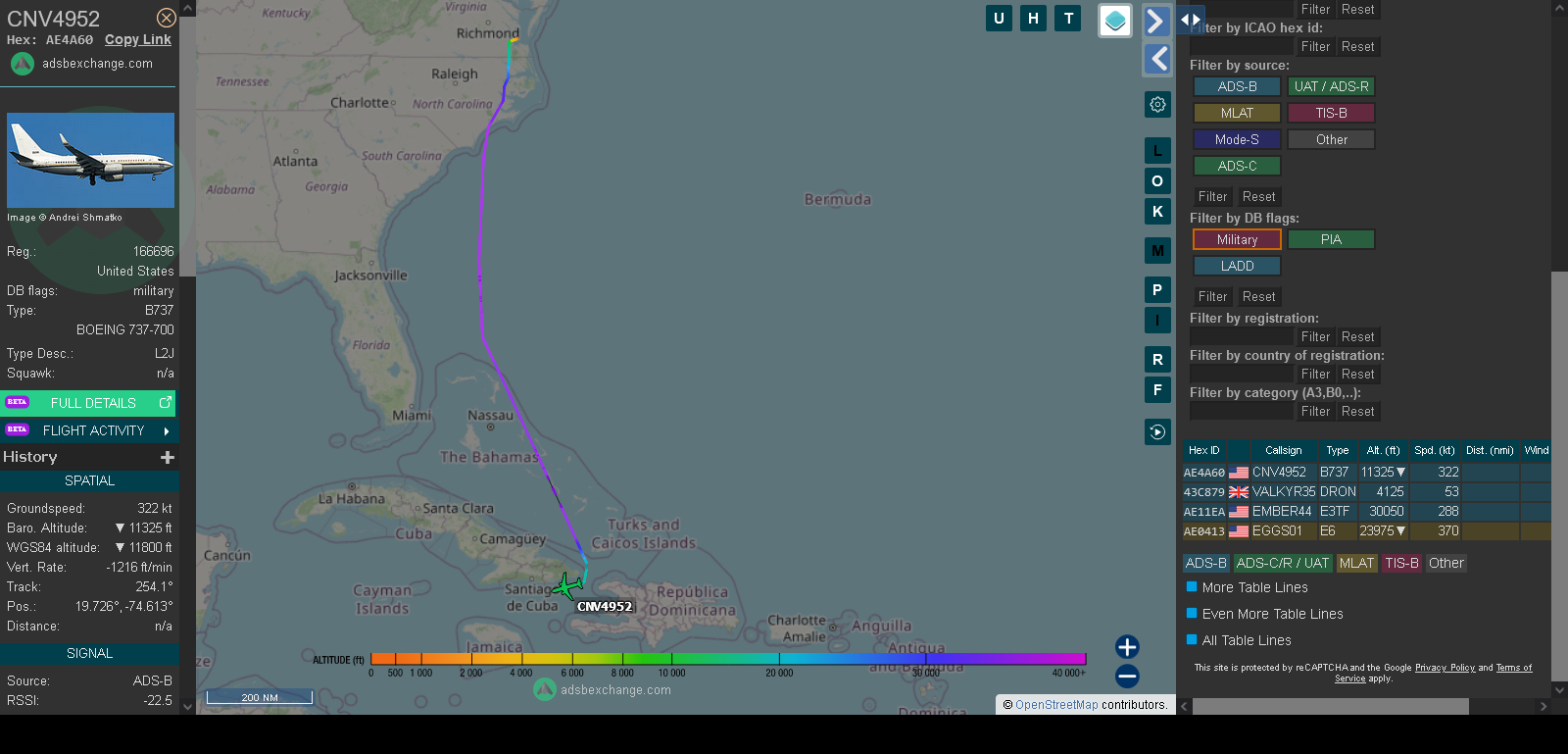
Task: Click the registration filter input field
Action: pyautogui.click(x=1241, y=336)
